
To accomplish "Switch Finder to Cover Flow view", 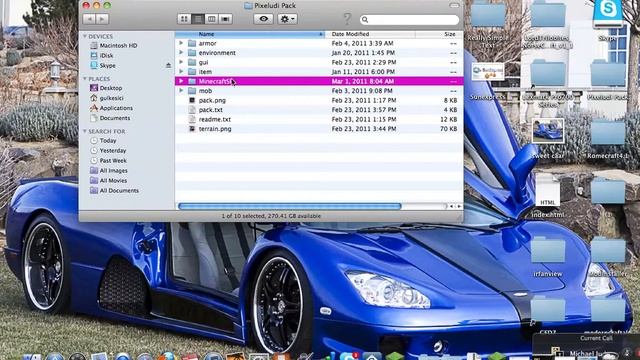I will click(225, 19).
